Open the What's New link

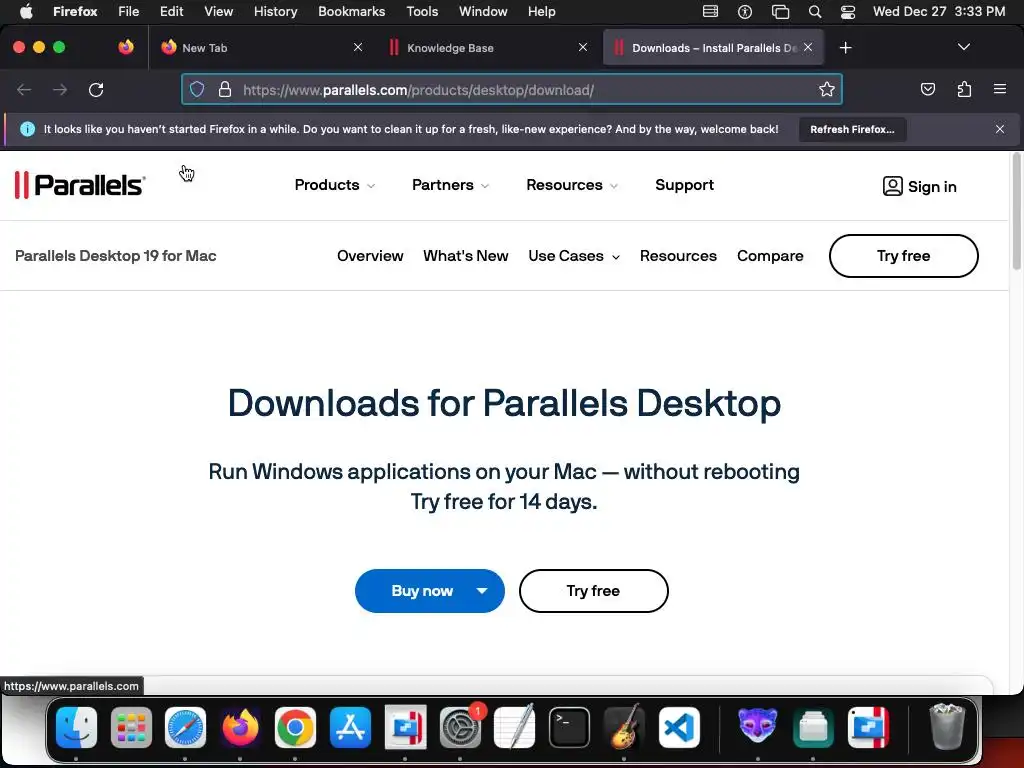(465, 256)
